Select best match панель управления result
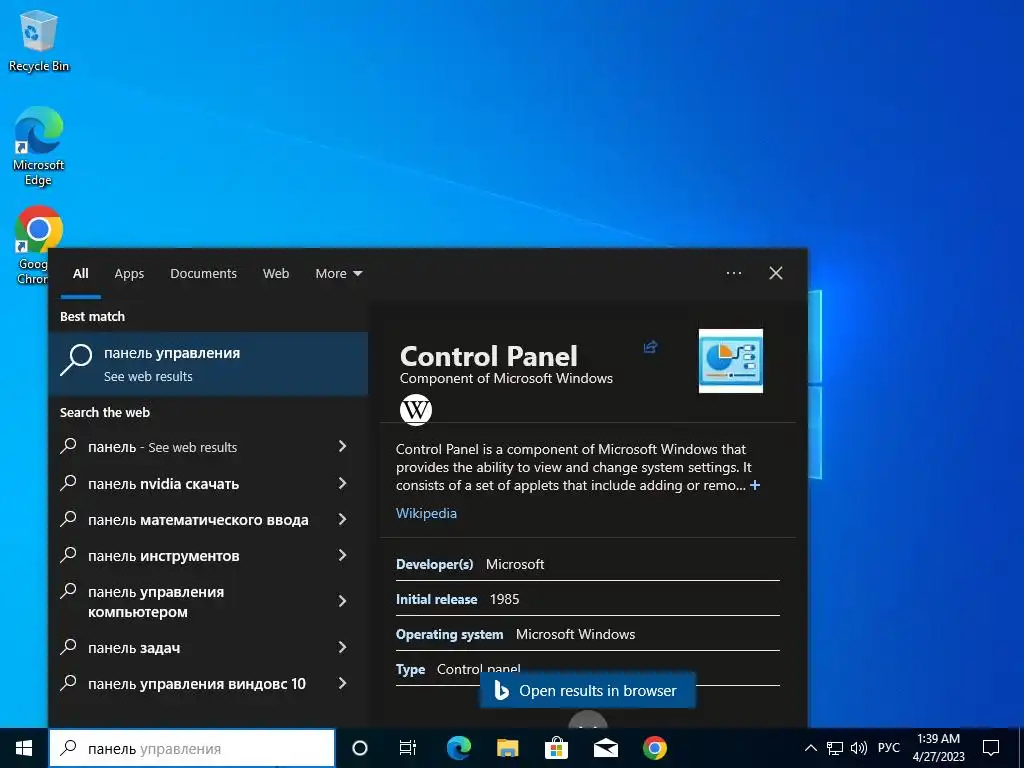Image resolution: width=1024 pixels, height=768 pixels. [208, 364]
